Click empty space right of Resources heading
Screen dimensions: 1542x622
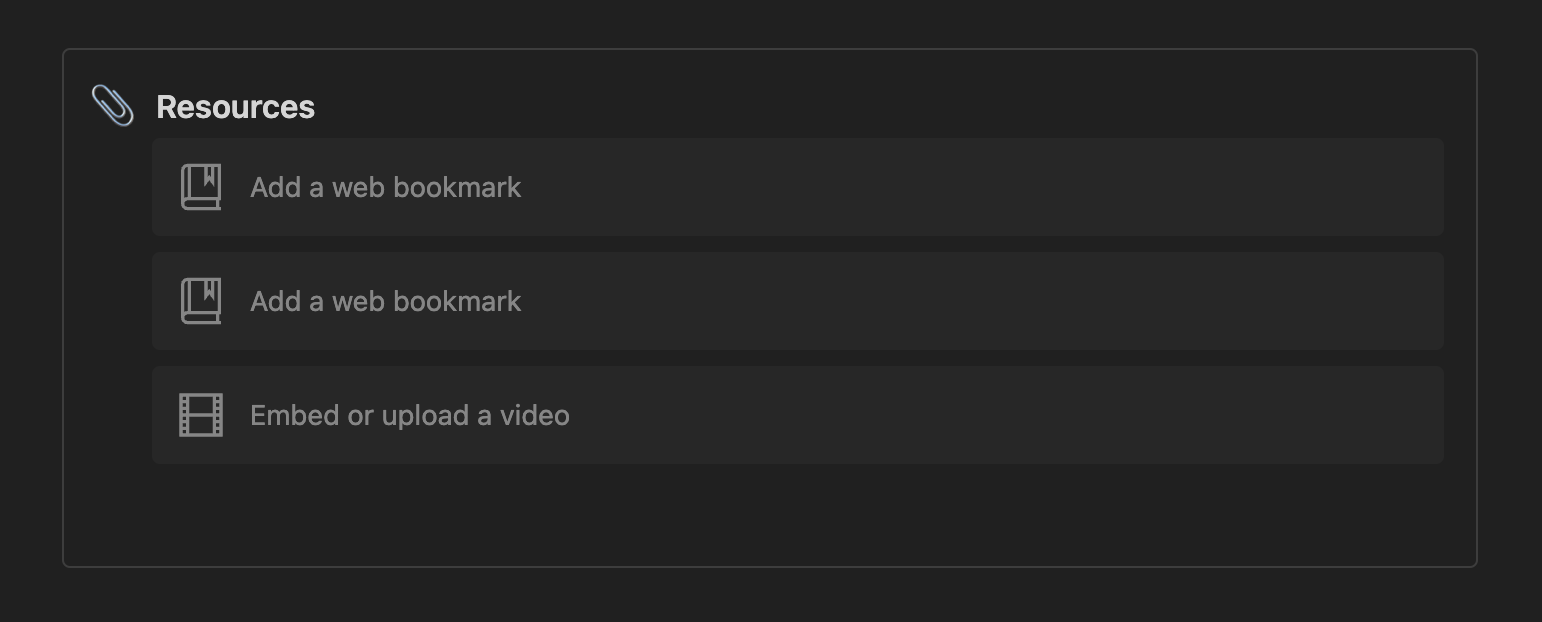pos(880,107)
